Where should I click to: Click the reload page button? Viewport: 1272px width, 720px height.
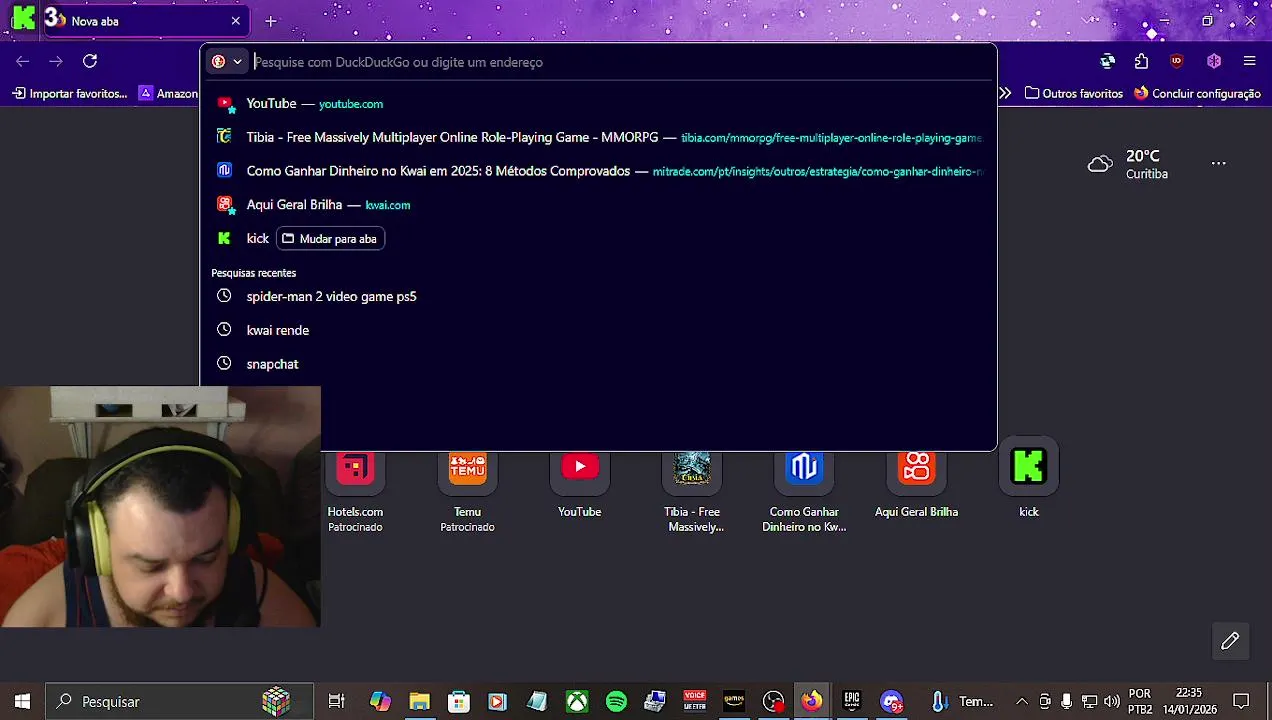[x=90, y=61]
